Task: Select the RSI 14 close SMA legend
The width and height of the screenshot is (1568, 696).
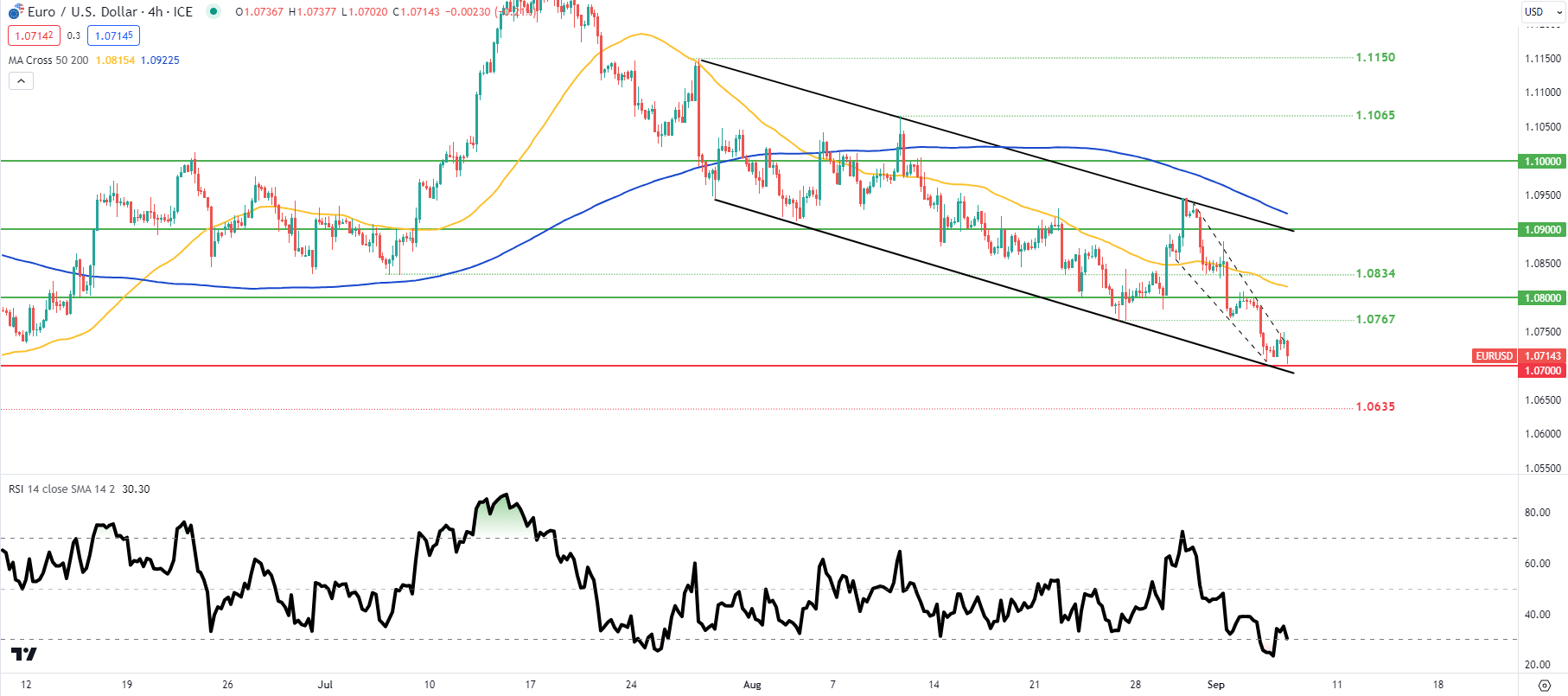Action: click(x=63, y=489)
